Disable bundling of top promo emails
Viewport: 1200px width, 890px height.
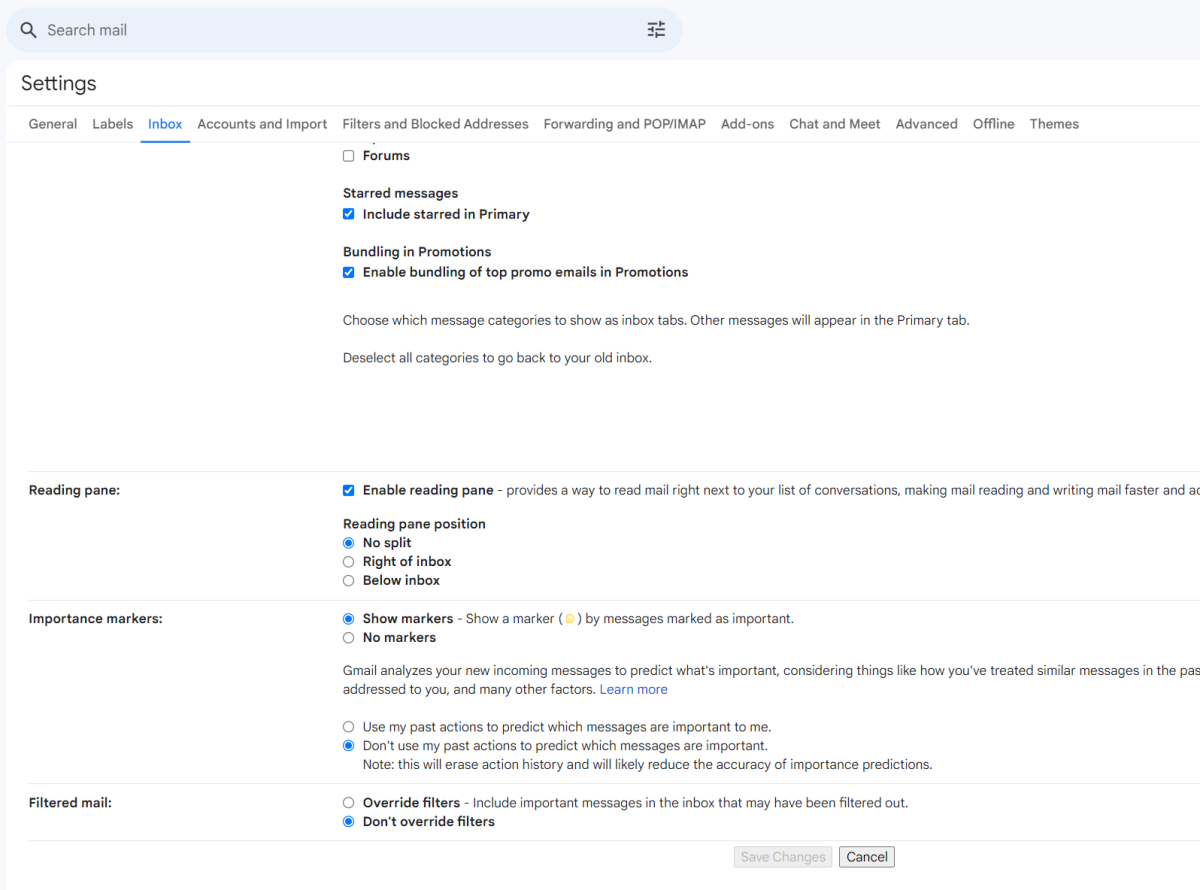[x=349, y=272]
